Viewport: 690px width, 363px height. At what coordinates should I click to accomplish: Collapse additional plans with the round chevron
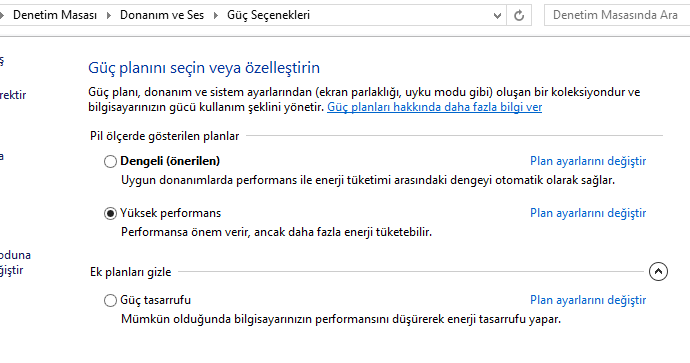[x=658, y=271]
